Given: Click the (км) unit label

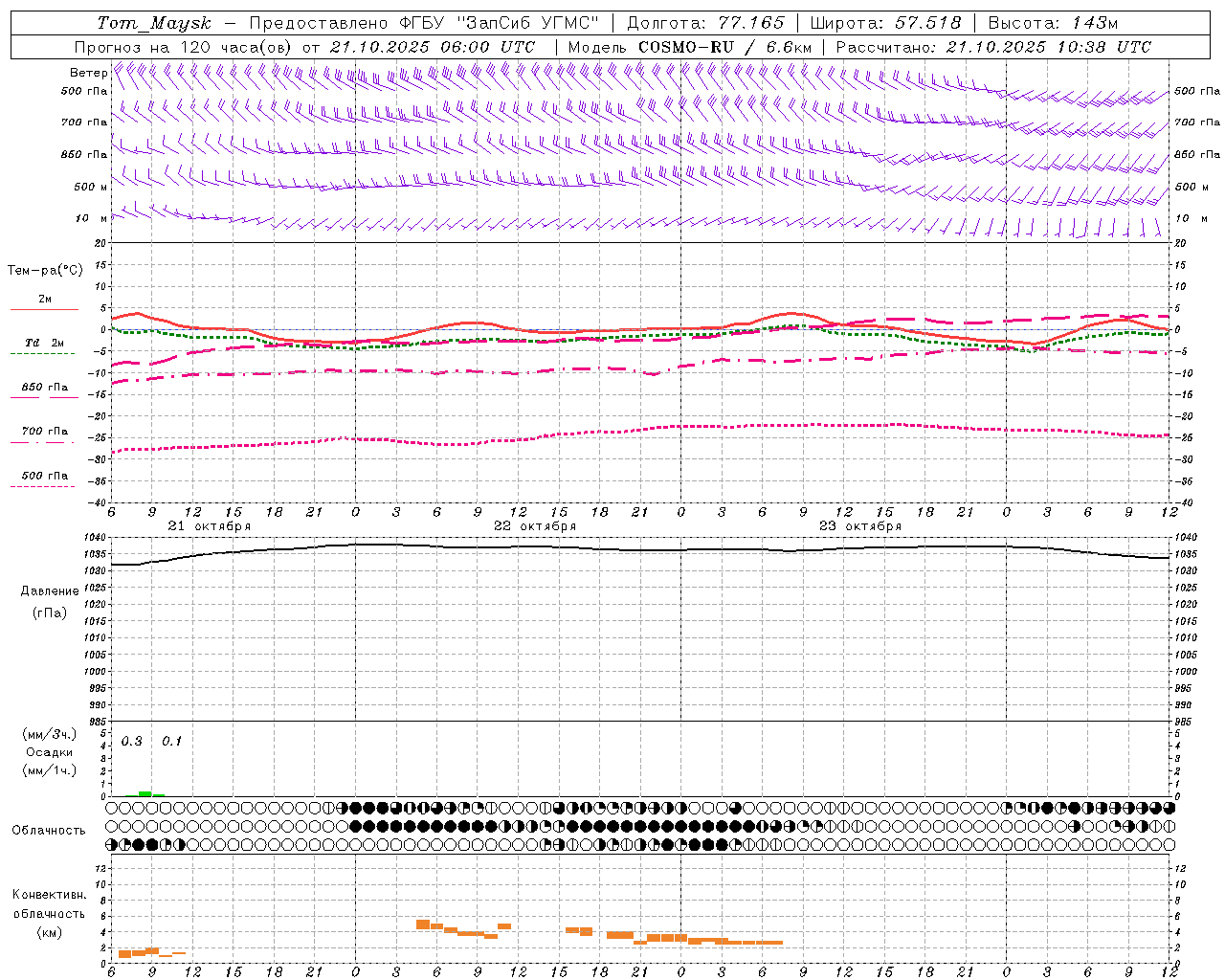Looking at the screenshot, I should click(x=50, y=932).
